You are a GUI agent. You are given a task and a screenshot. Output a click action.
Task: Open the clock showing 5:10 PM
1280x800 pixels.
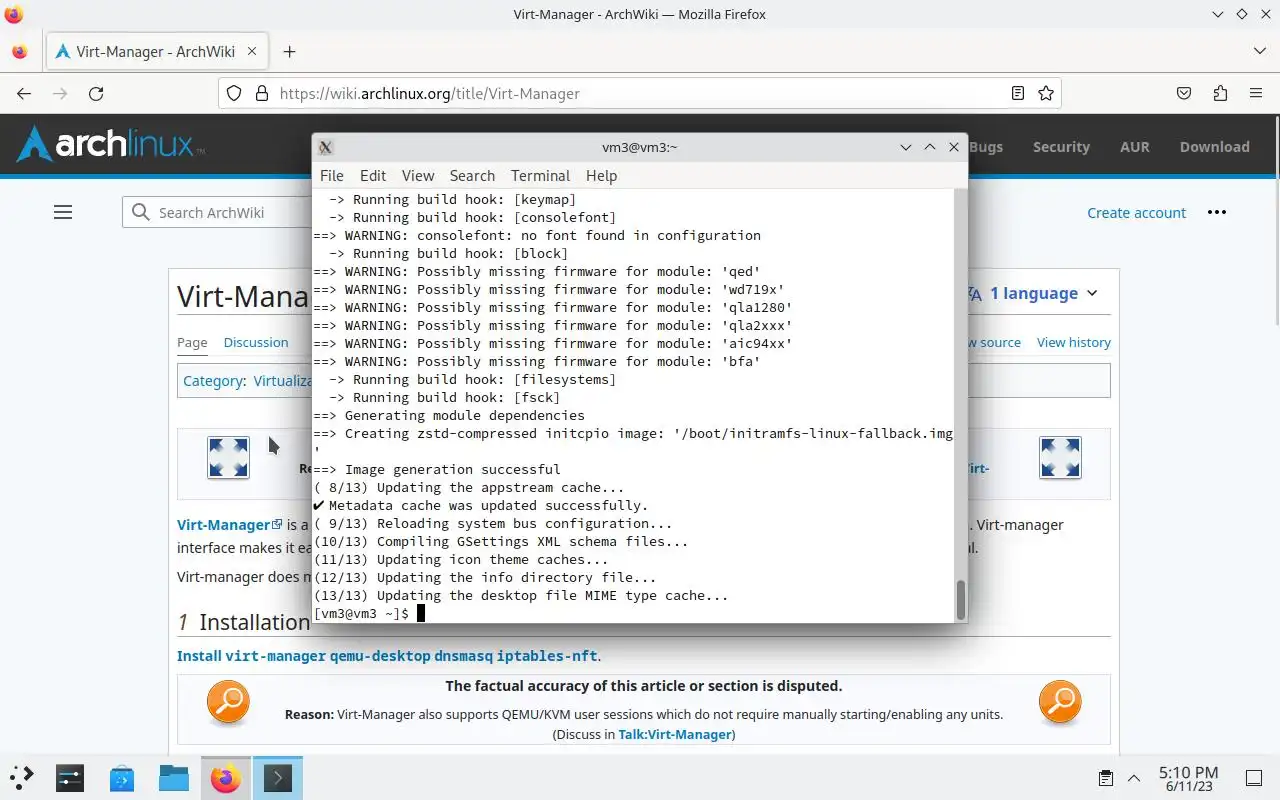(x=1188, y=778)
